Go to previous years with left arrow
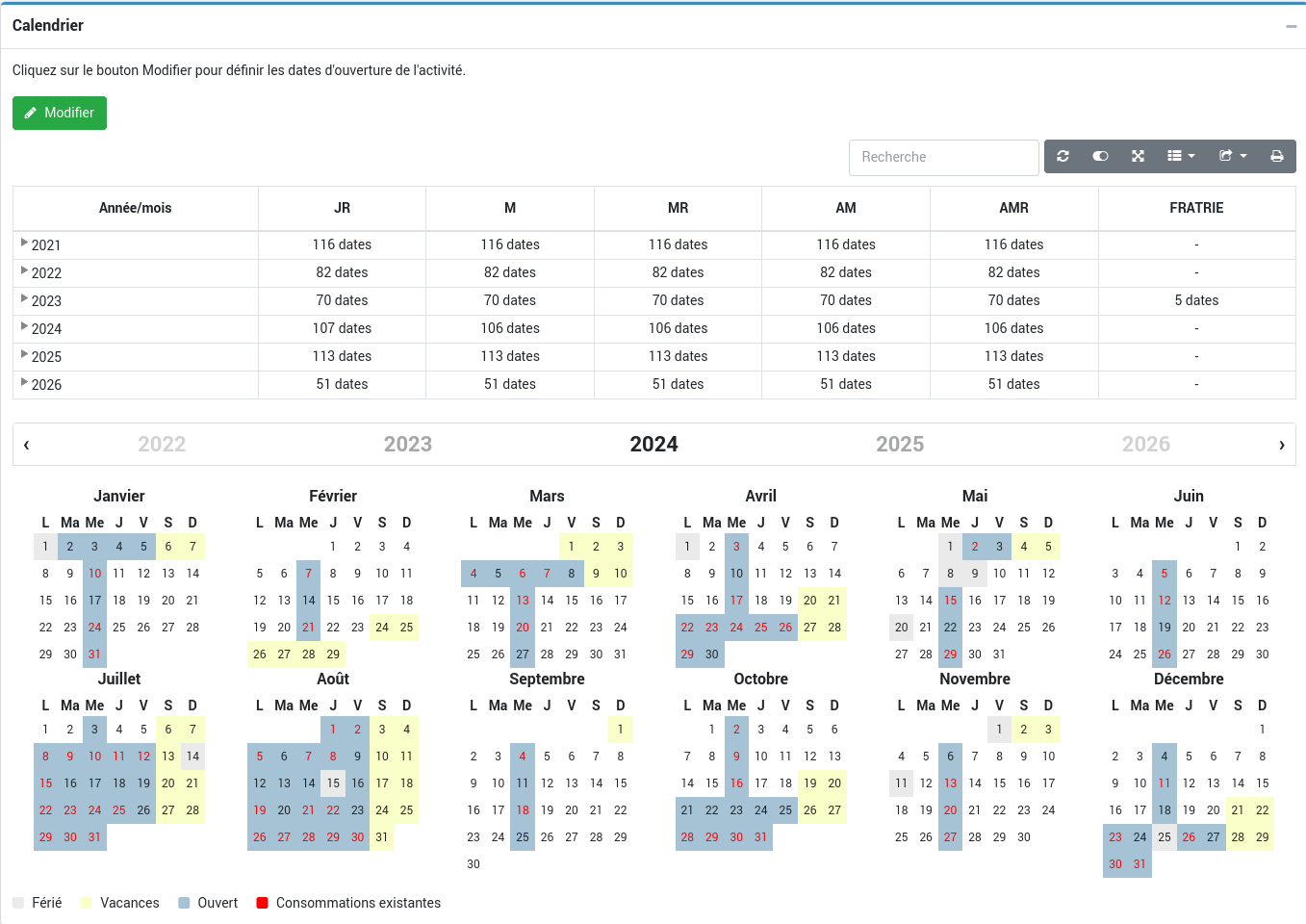The image size is (1306, 924). tap(26, 445)
